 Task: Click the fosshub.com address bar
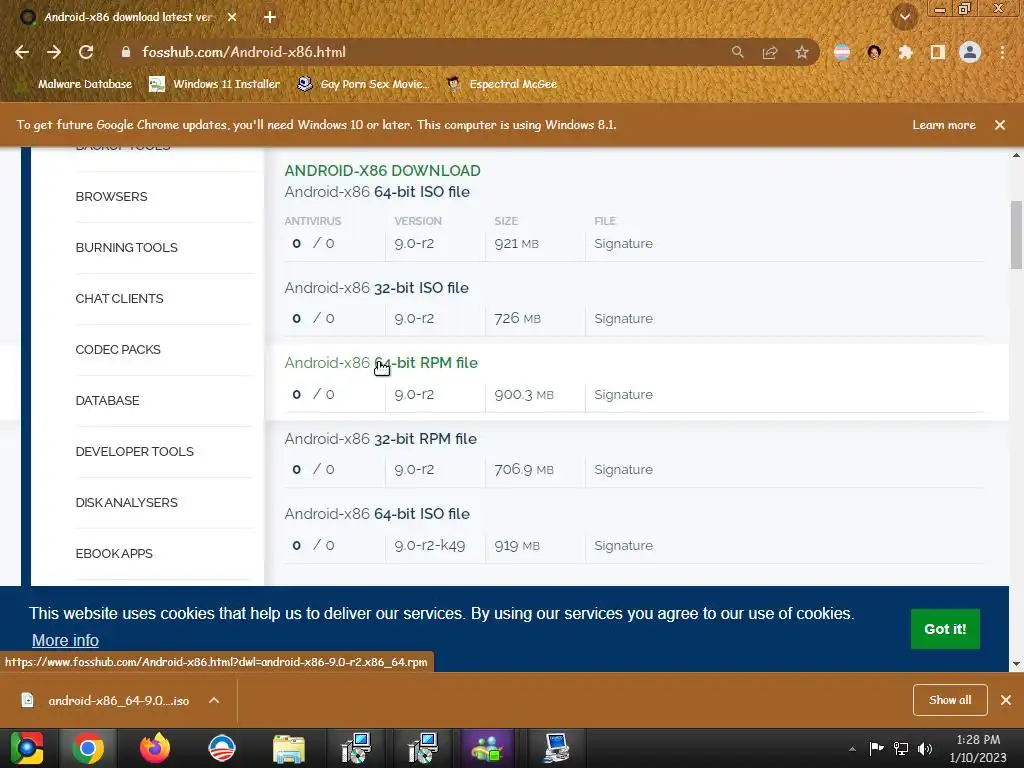tap(418, 52)
